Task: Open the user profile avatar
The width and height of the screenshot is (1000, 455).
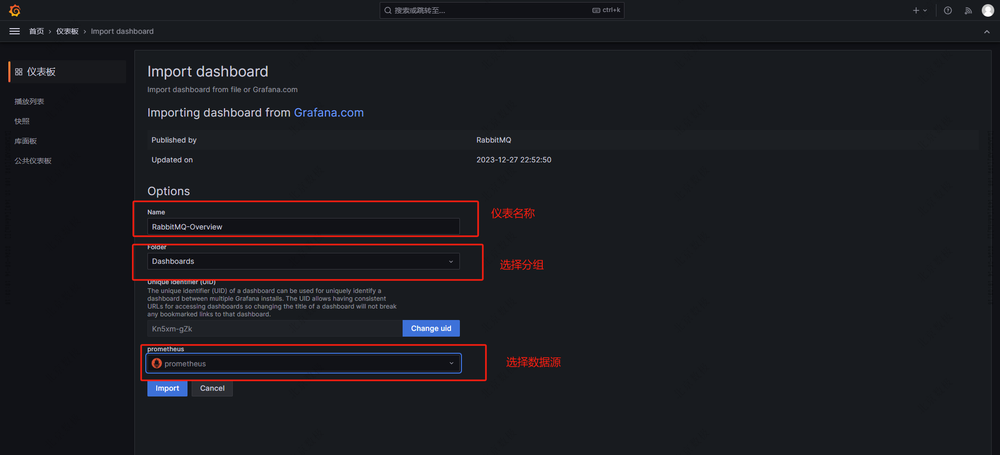Action: pyautogui.click(x=988, y=10)
